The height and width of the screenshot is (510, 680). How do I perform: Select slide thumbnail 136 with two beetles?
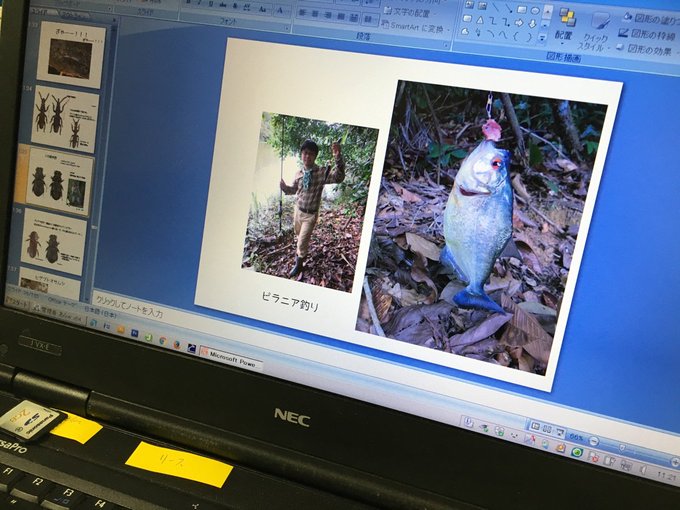click(x=53, y=242)
